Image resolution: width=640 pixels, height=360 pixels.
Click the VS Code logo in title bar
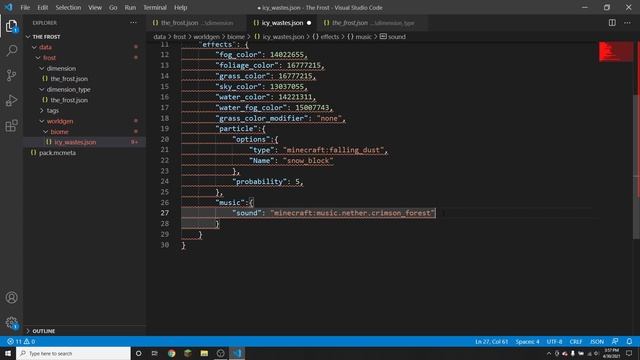pos(9,7)
